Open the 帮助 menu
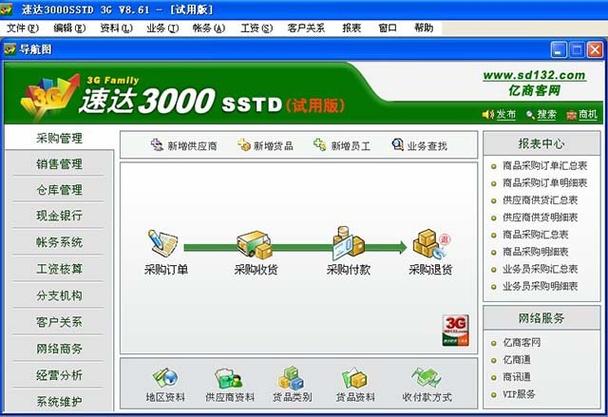 point(423,28)
